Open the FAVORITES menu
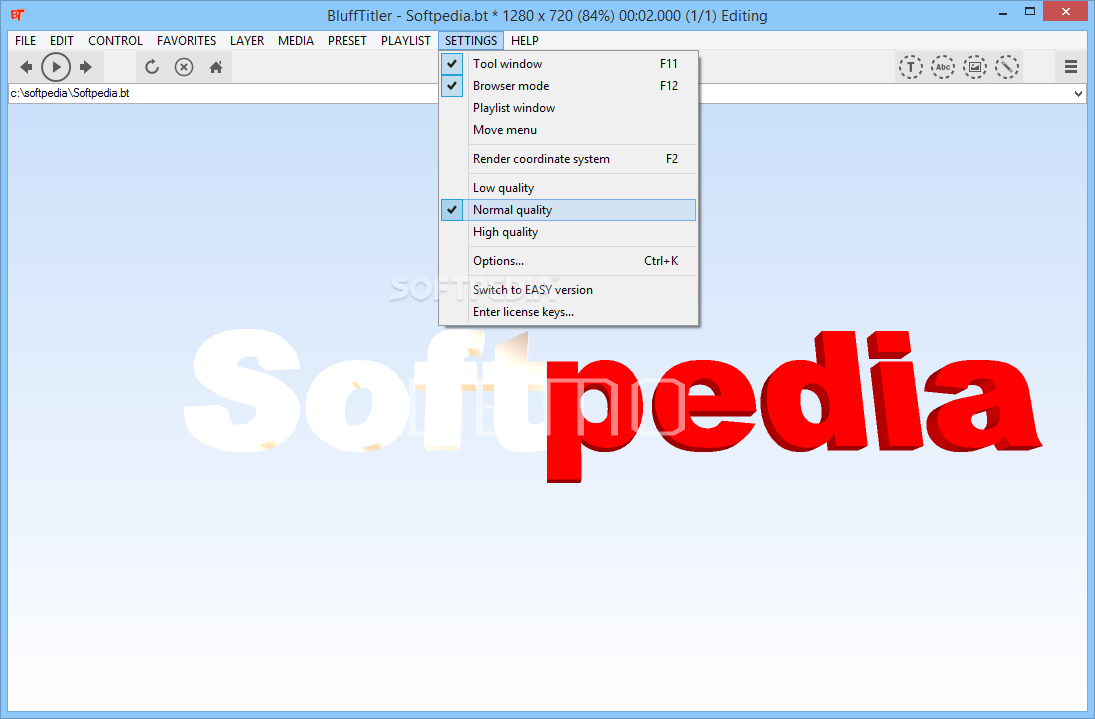Viewport: 1095px width, 719px height. 186,40
